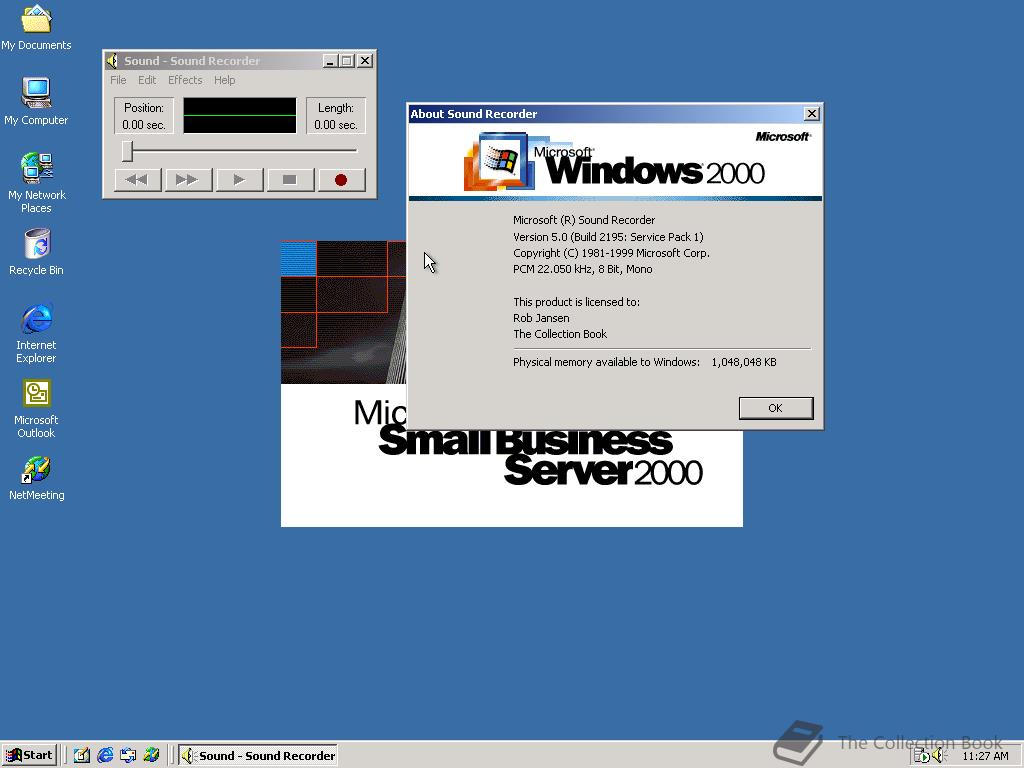1024x768 pixels.
Task: Open Help menu in Sound Recorder
Action: (224, 80)
